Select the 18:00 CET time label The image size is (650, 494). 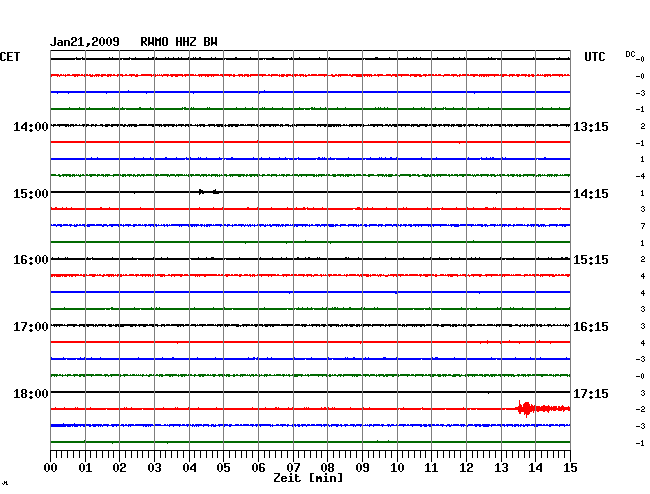pos(31,393)
